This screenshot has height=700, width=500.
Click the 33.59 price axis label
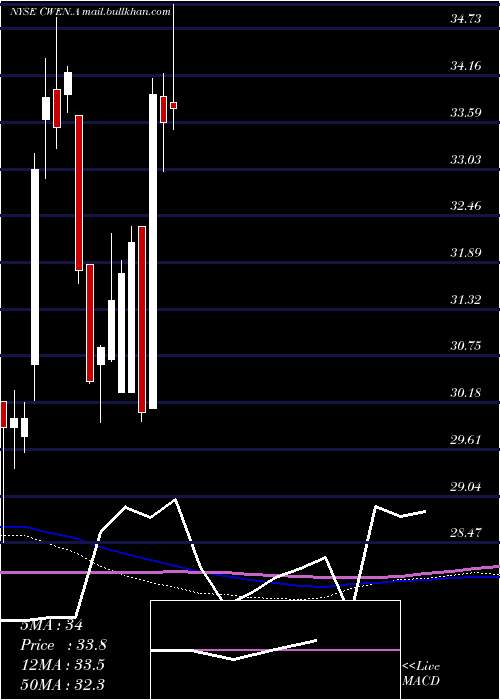466,112
